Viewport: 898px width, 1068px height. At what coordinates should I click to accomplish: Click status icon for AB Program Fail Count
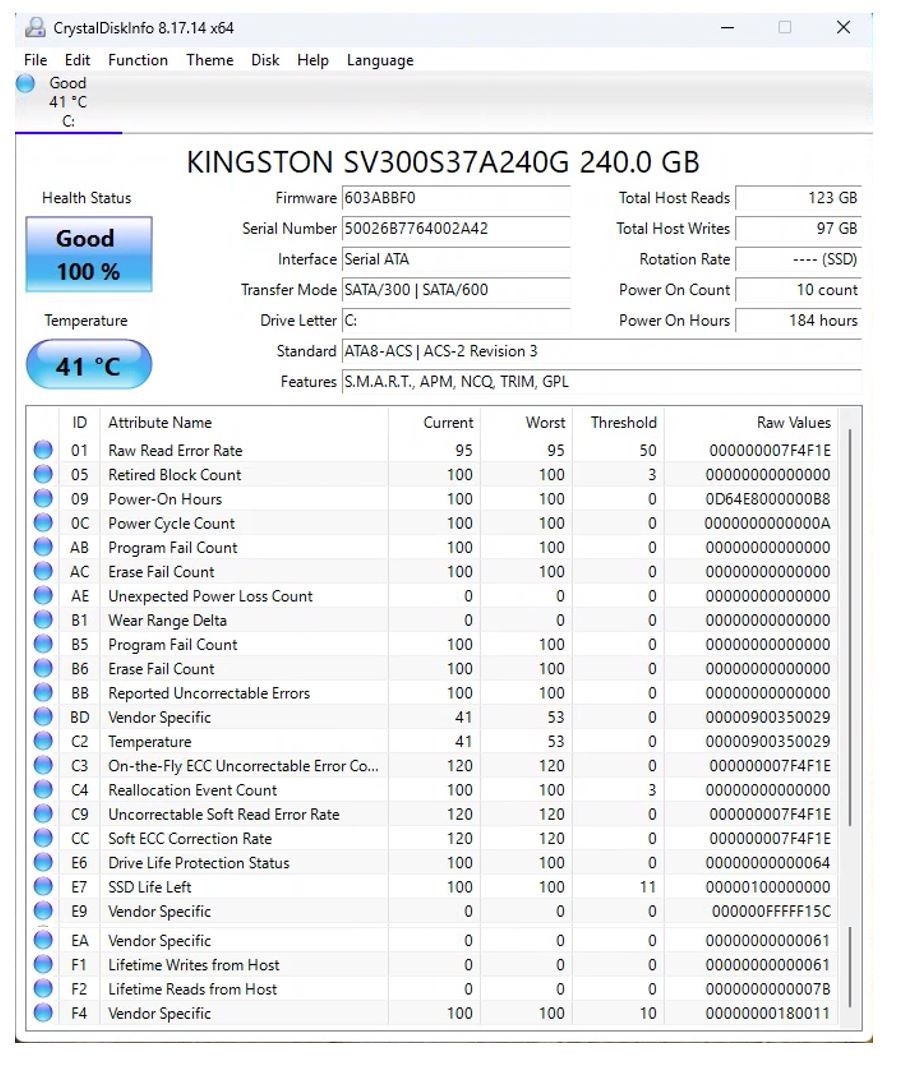[43, 547]
